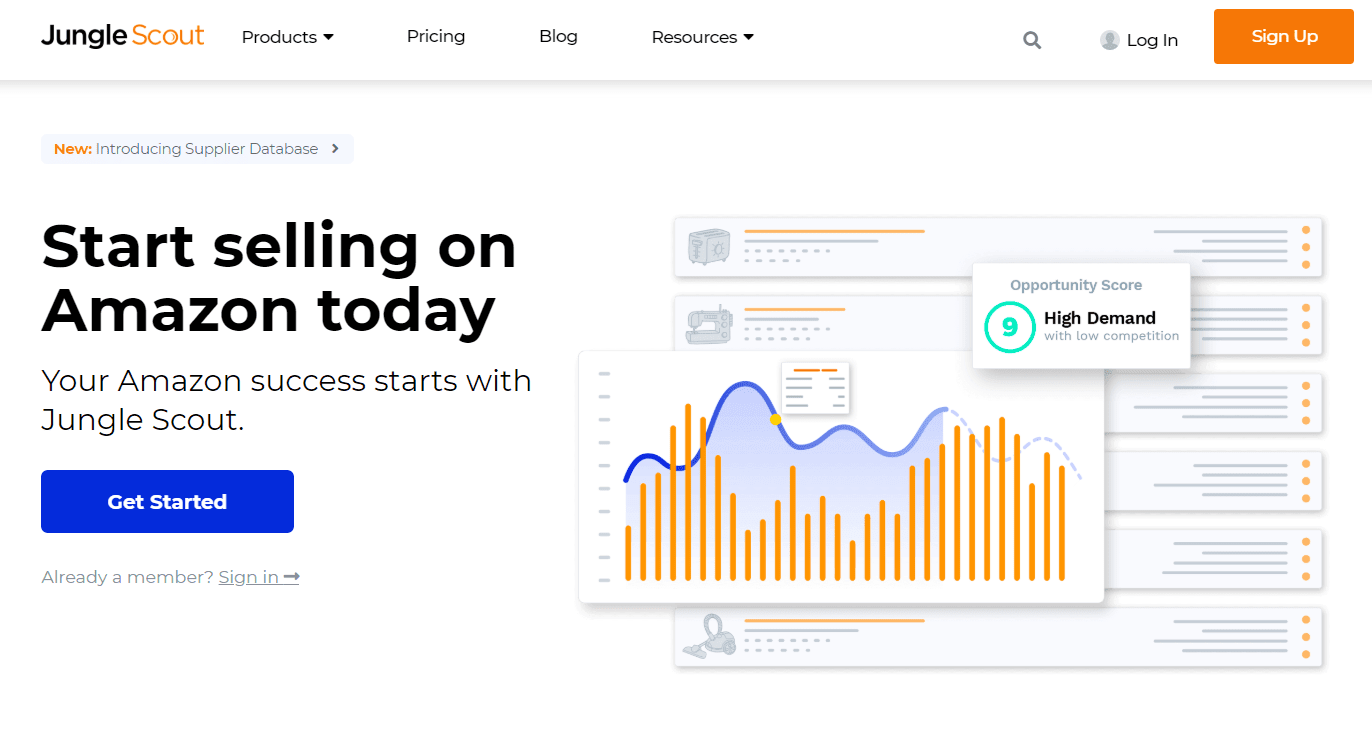1372x755 pixels.
Task: Click the vacuum cleaner product icon
Action: coord(709,635)
